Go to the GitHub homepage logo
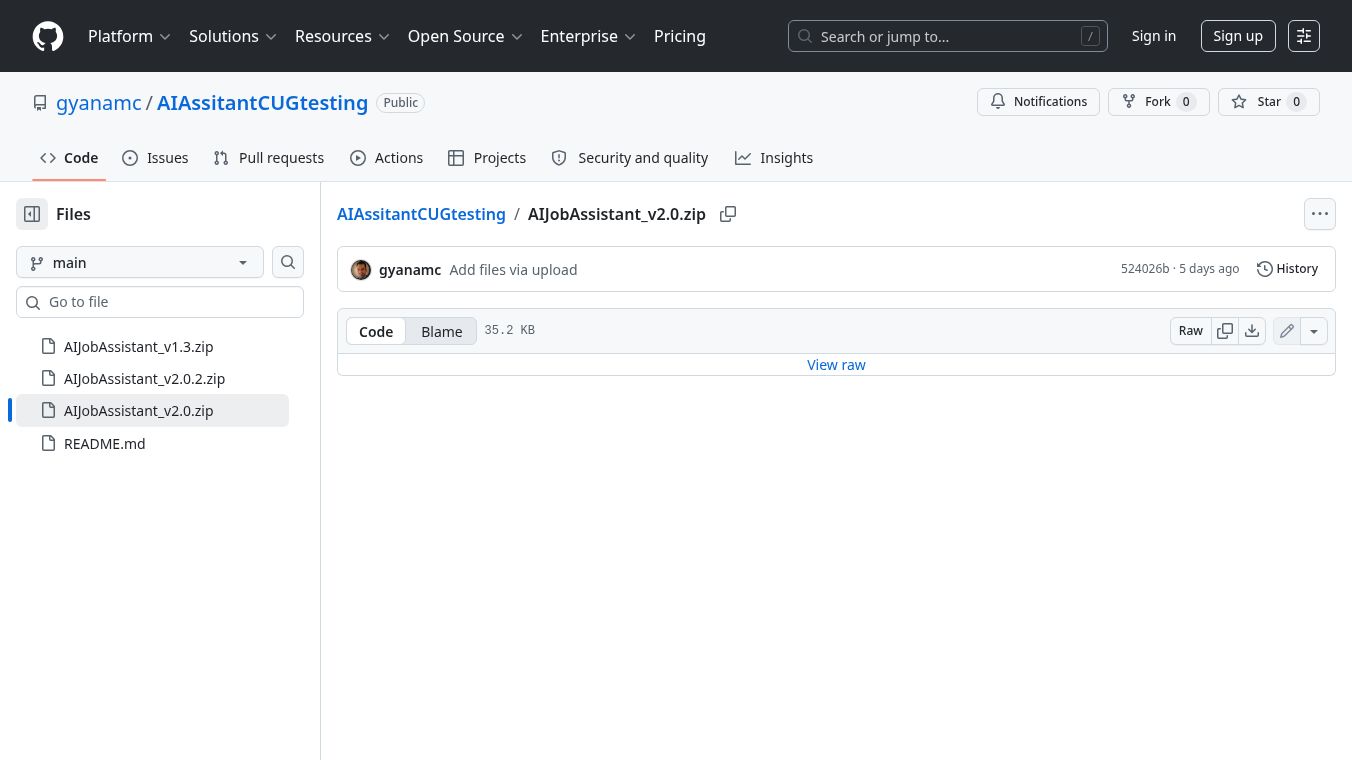 (48, 36)
